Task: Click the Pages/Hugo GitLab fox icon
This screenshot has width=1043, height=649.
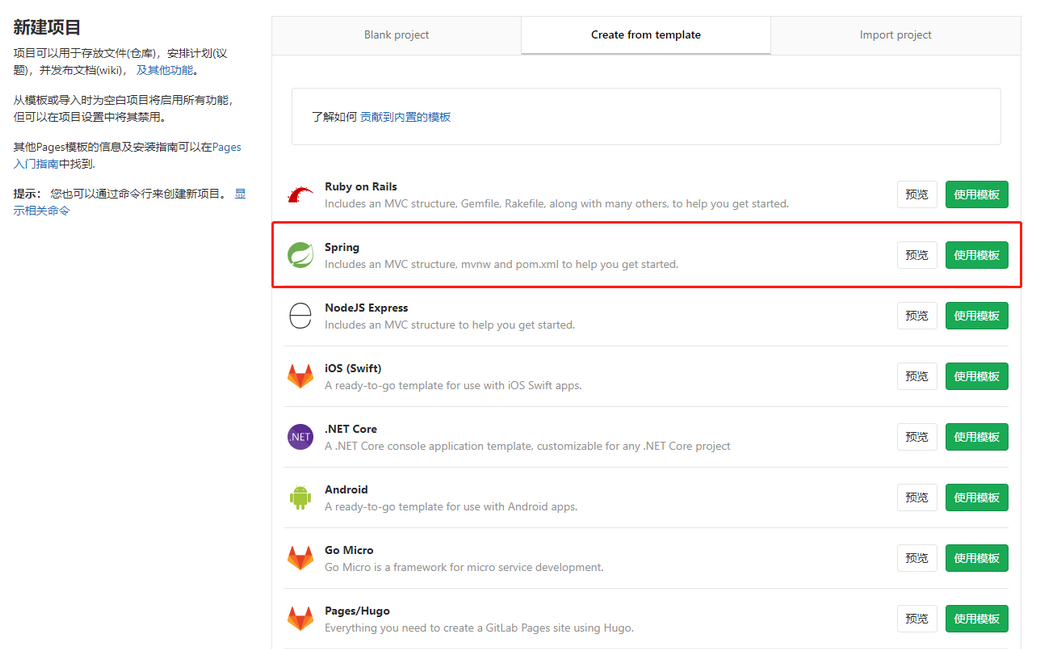Action: click(x=300, y=618)
